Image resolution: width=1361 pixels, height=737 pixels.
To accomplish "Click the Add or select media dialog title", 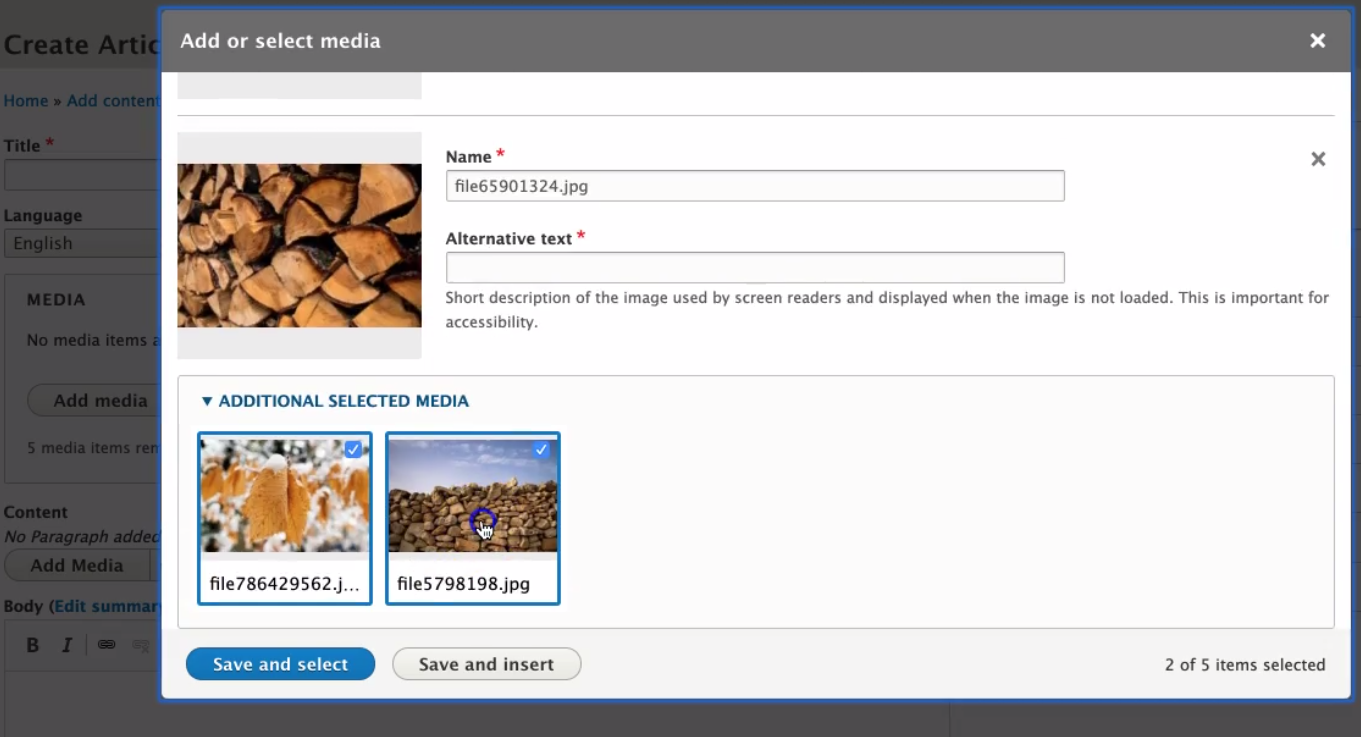I will click(280, 41).
